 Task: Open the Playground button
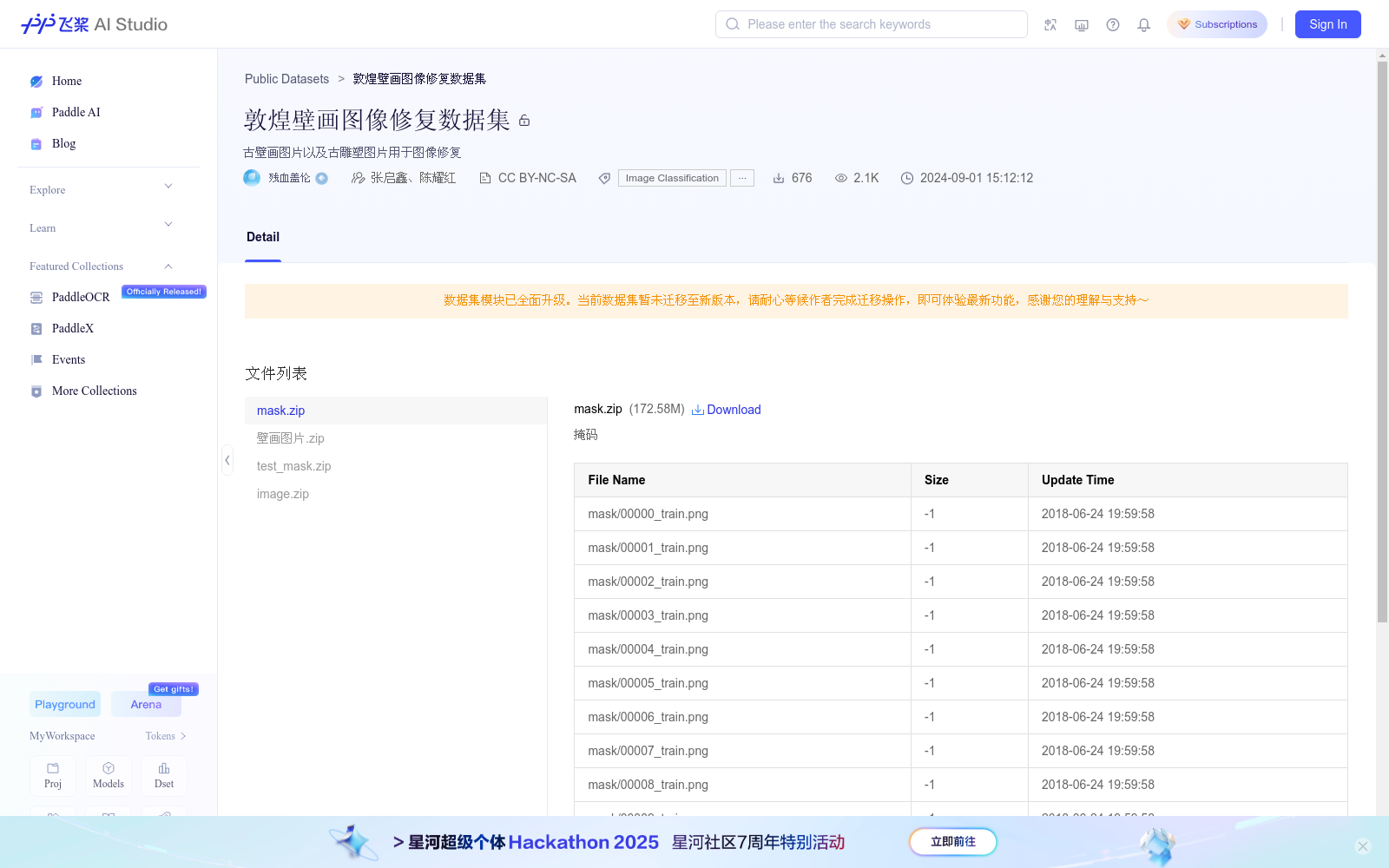coord(65,704)
